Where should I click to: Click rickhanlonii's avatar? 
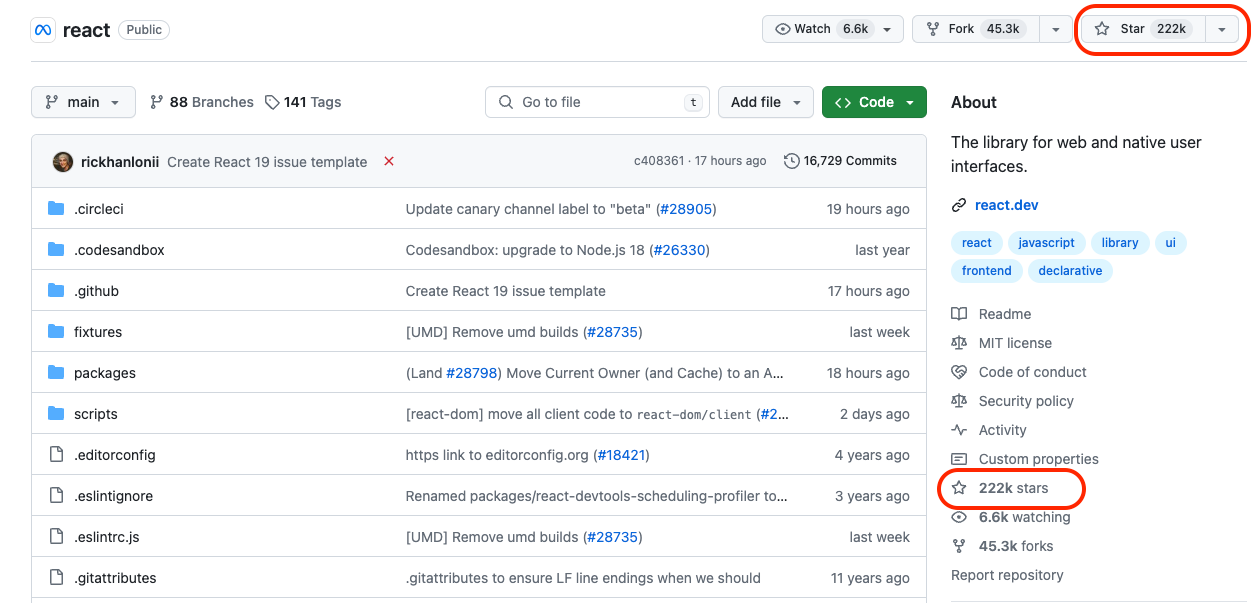(63, 161)
